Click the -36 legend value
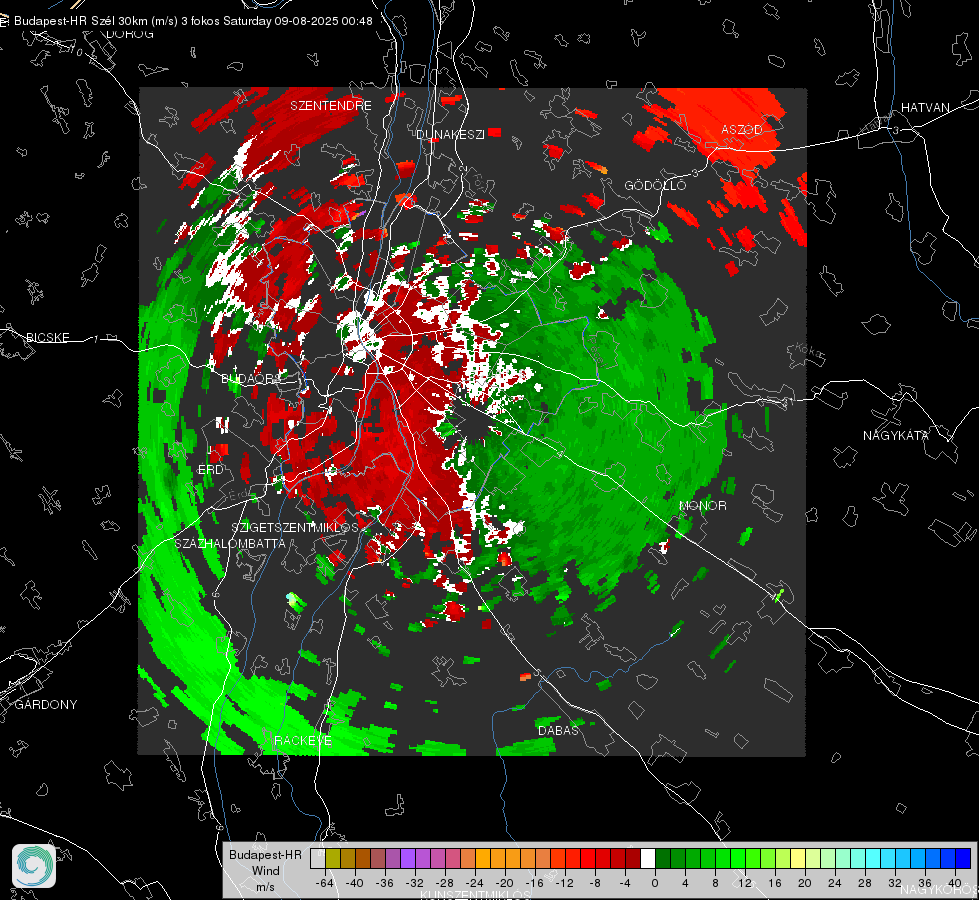This screenshot has width=979, height=900. coord(385,883)
